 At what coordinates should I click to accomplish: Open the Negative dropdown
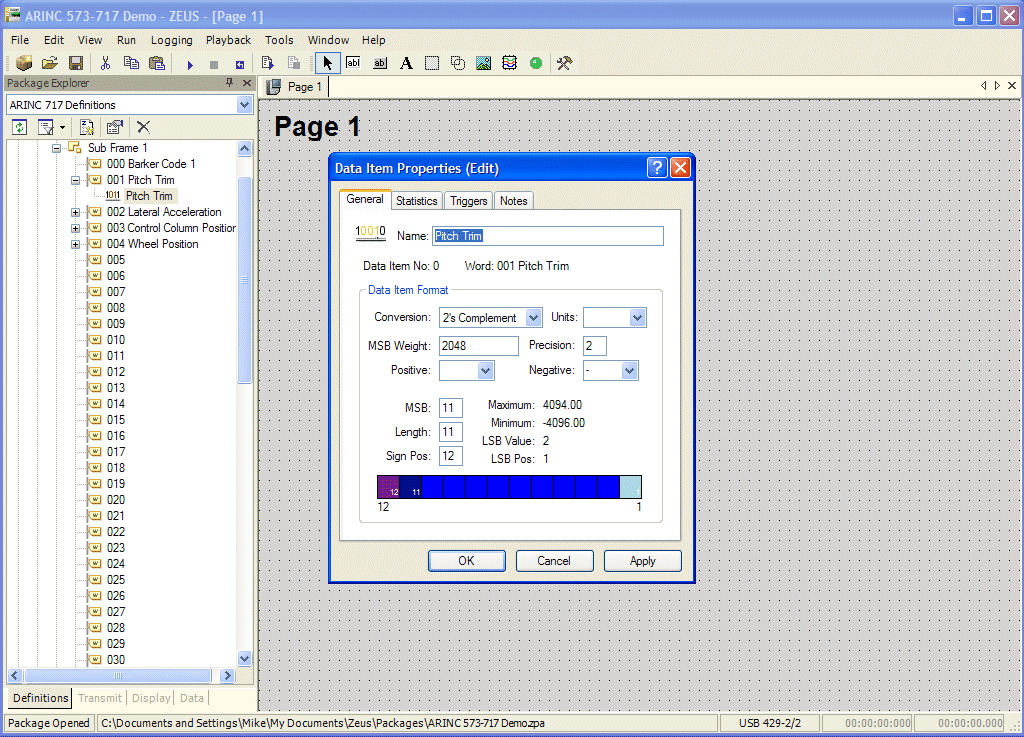point(629,371)
